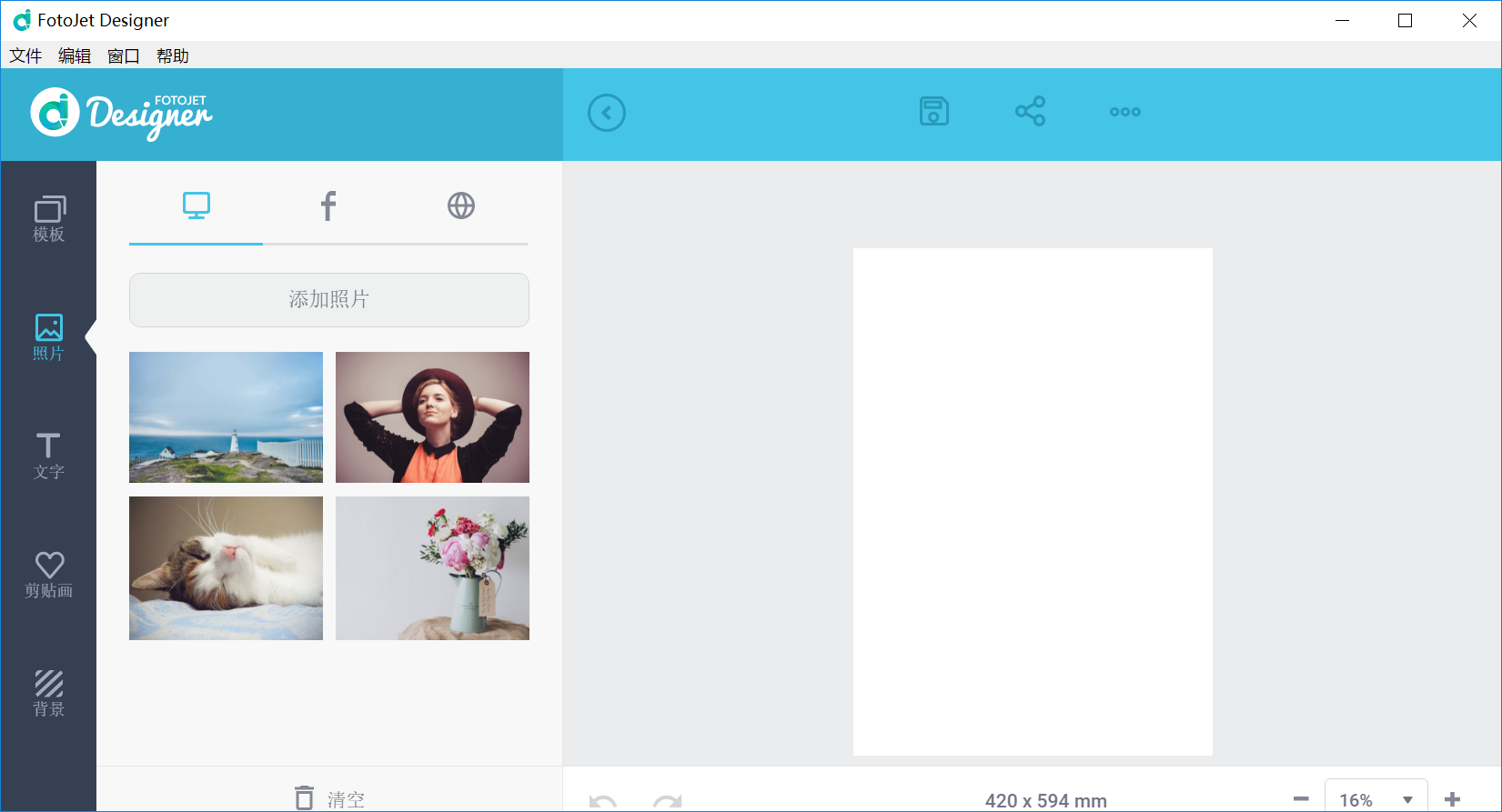Click the 清空 clear button

pyautogui.click(x=329, y=798)
